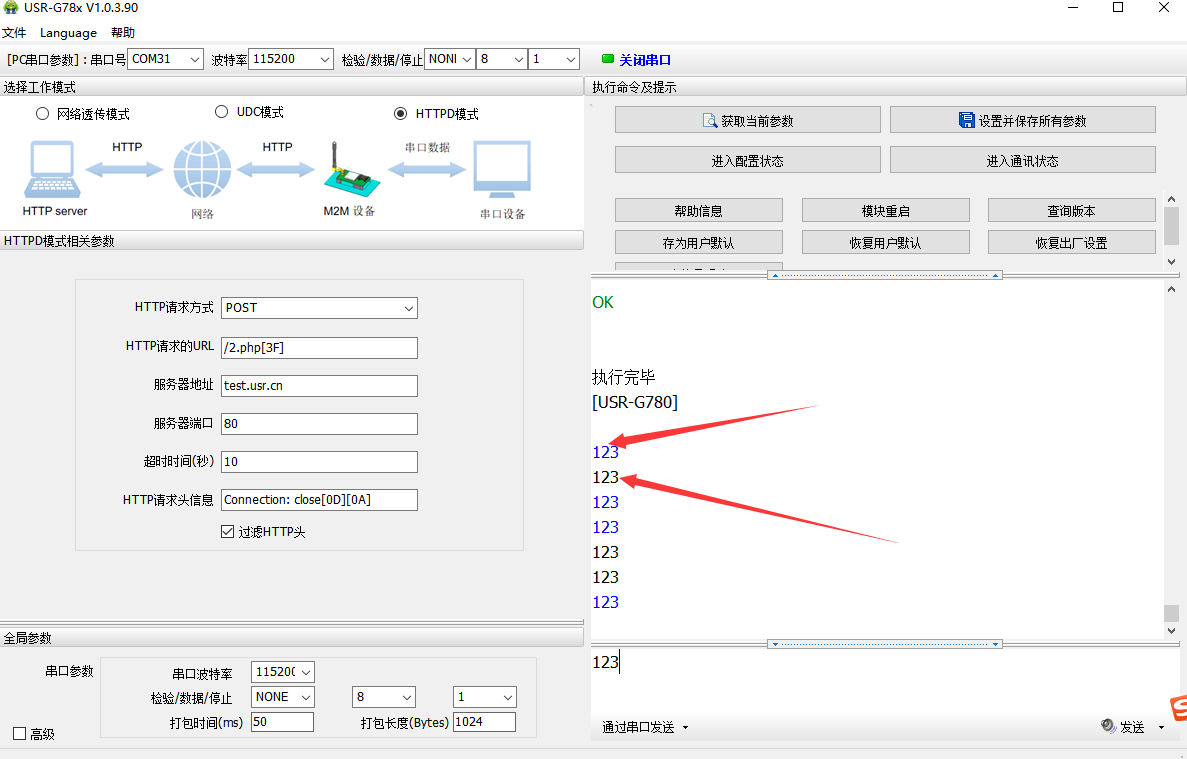Image resolution: width=1187 pixels, height=759 pixels.
Task: Click the HTTP server laptop icon
Action: [x=52, y=170]
